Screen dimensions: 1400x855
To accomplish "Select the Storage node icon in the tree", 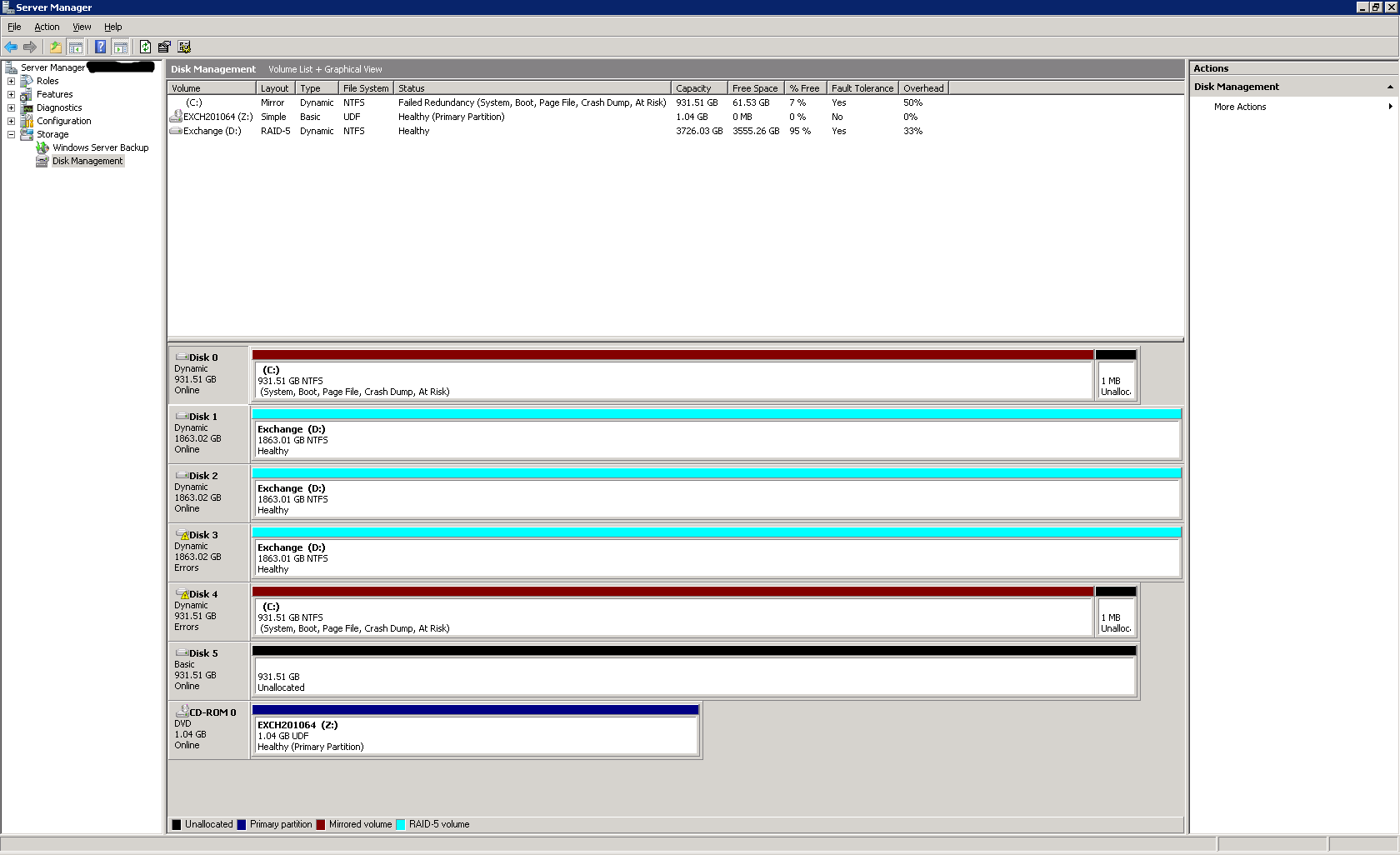I will pos(27,134).
